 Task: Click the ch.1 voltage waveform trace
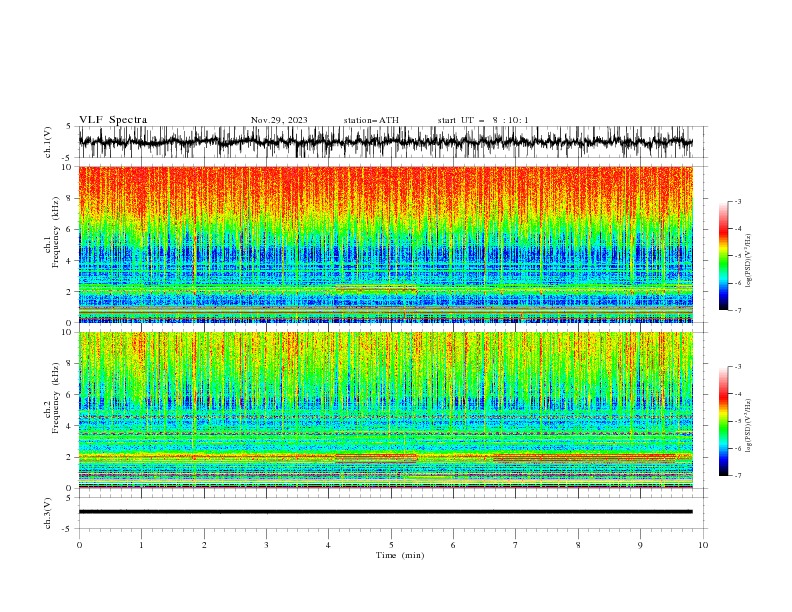[x=385, y=142]
